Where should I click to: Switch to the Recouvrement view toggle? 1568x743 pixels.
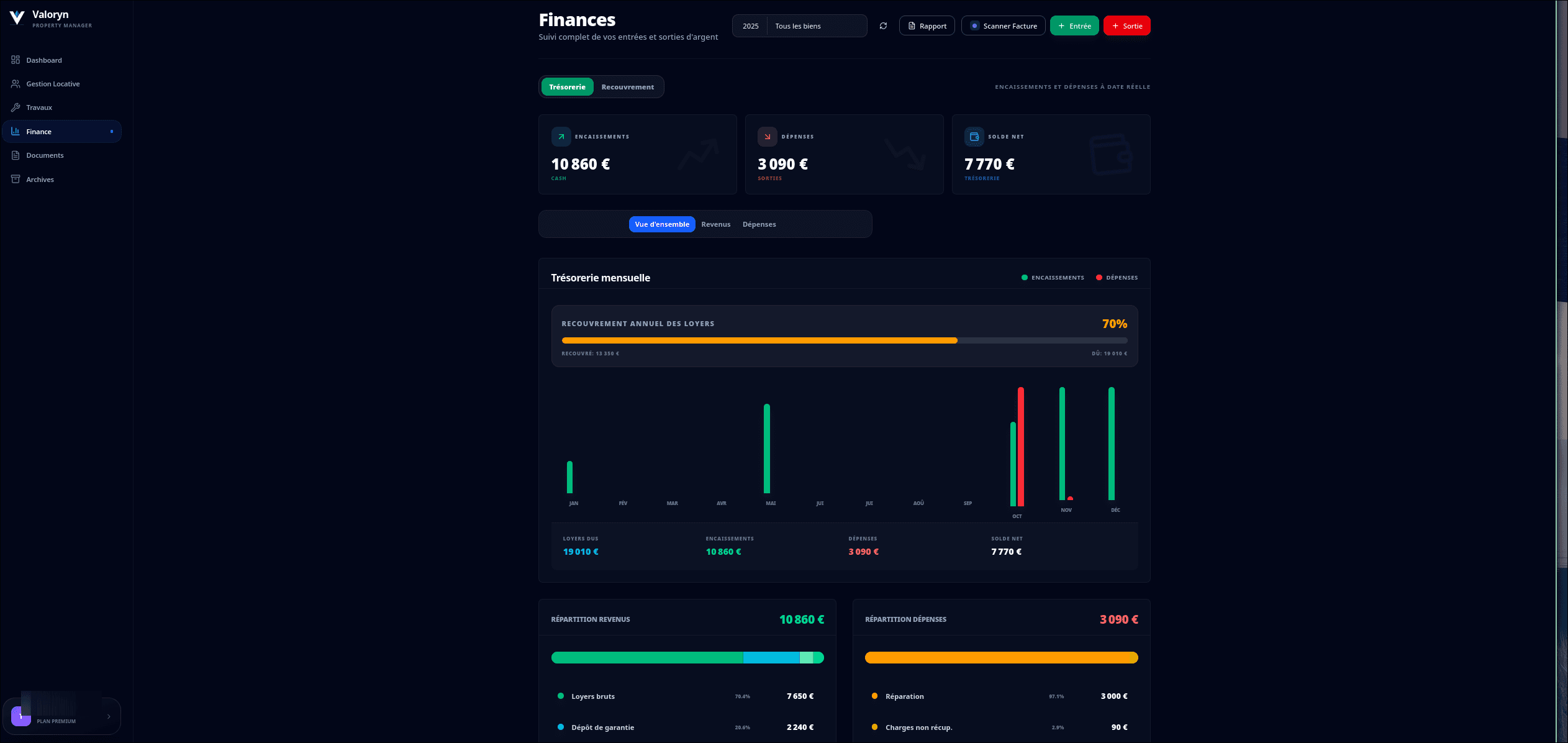pyautogui.click(x=627, y=87)
